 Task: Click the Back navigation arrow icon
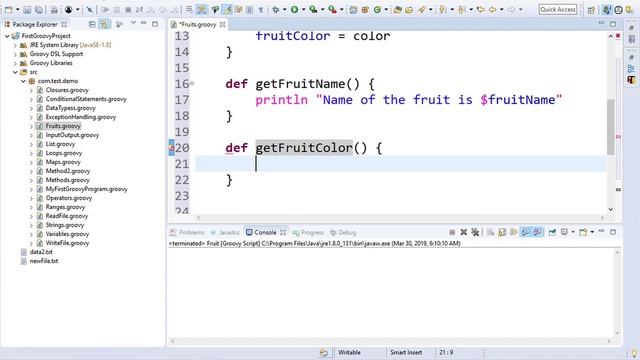[493, 9]
